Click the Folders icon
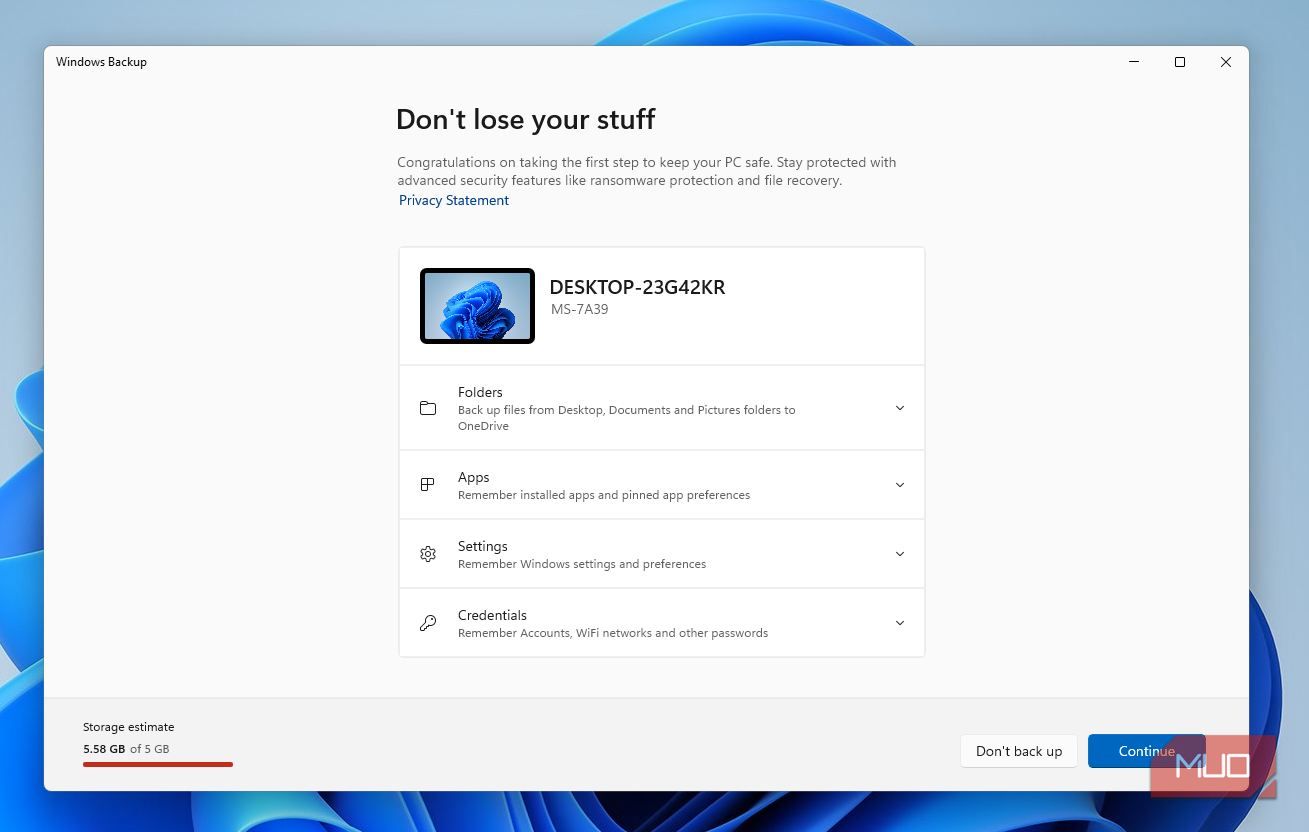Image resolution: width=1309 pixels, height=832 pixels. [428, 408]
